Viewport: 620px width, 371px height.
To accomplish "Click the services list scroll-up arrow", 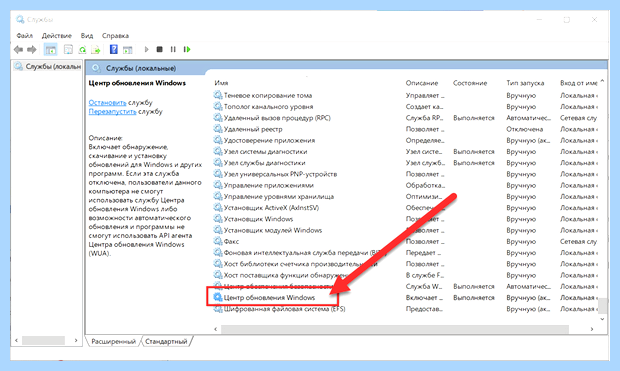I will [602, 81].
